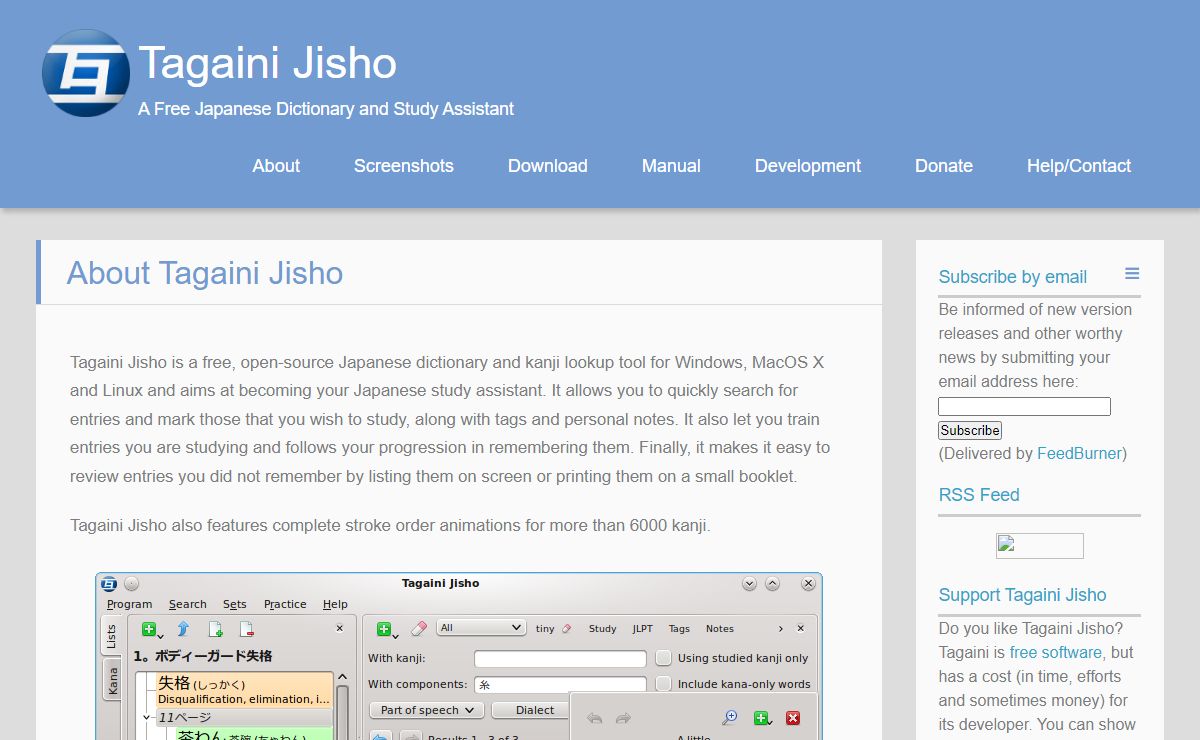1200x740 pixels.
Task: Click the undo arrow icon in the popup panel
Action: click(x=595, y=718)
